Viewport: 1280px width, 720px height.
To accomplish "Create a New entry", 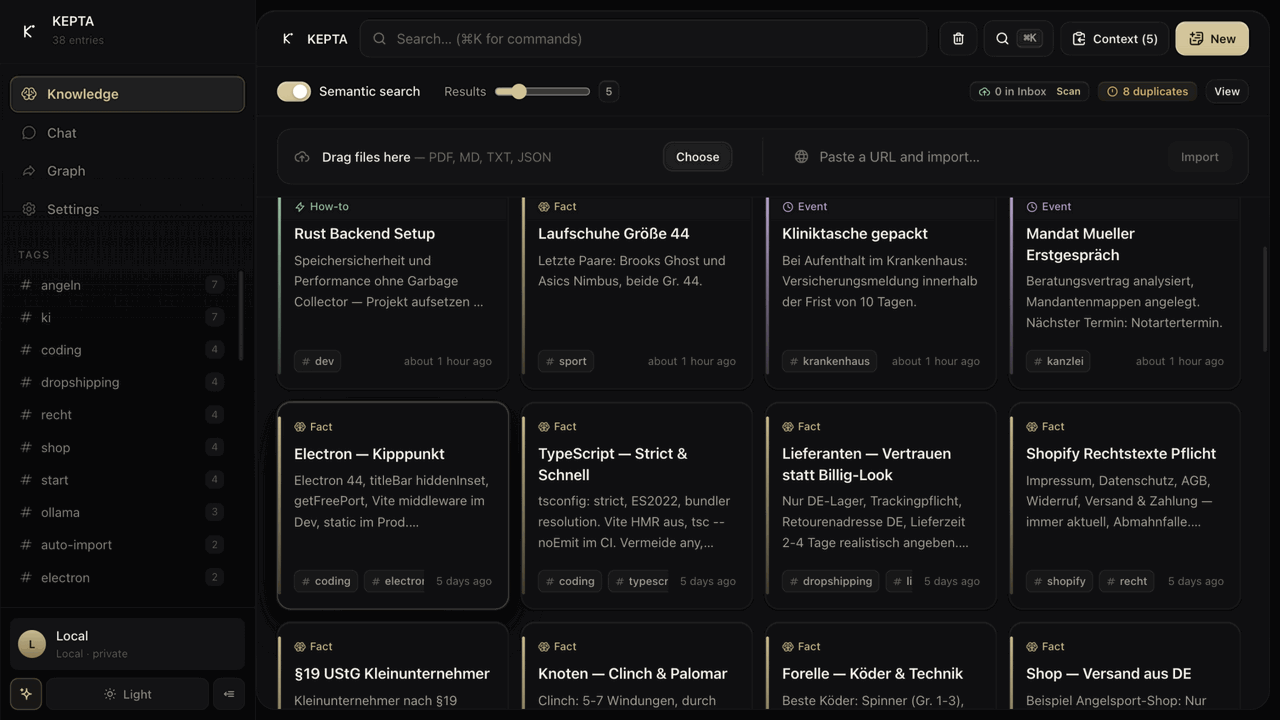I will pos(1212,39).
